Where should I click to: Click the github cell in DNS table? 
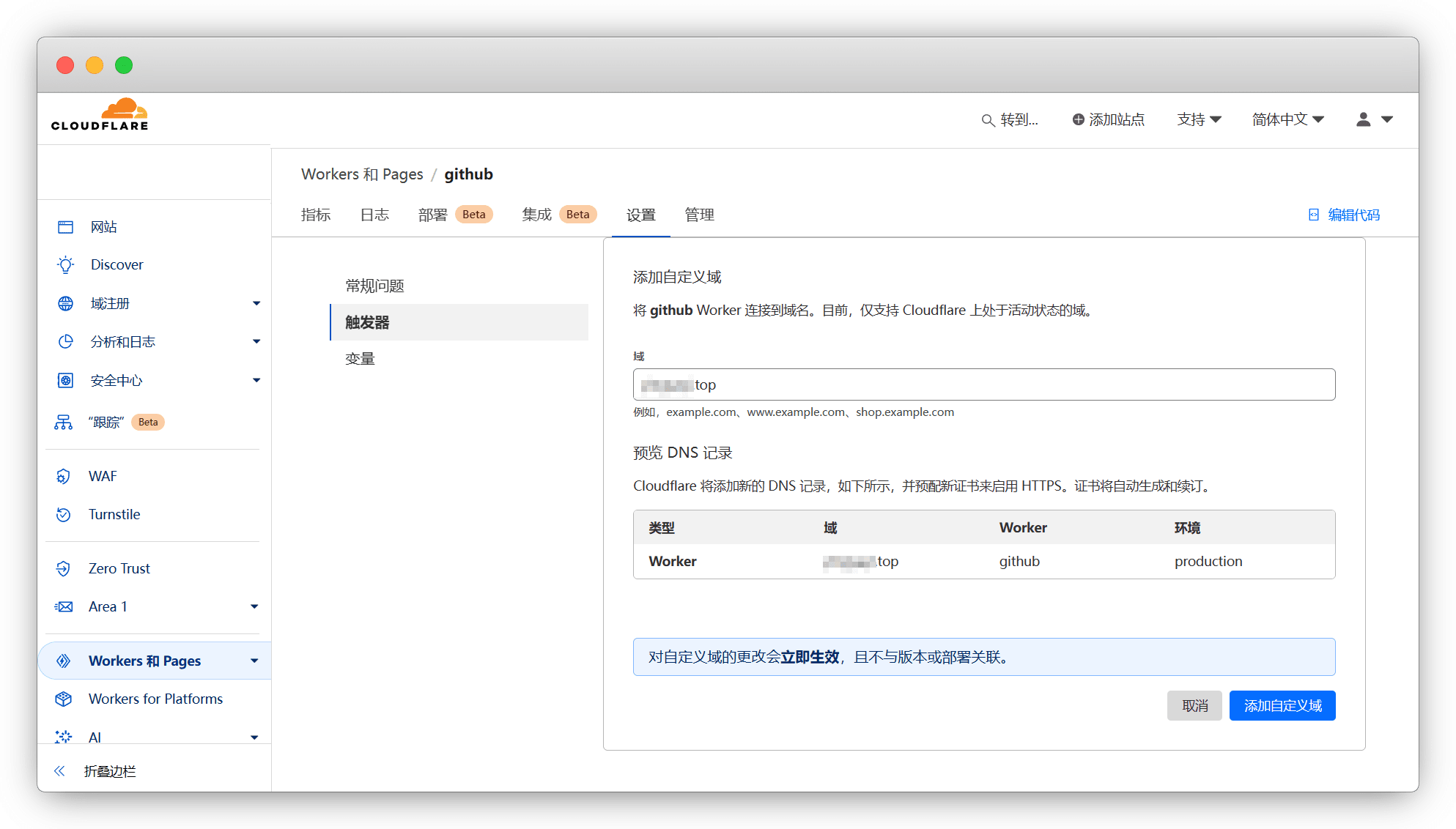pos(1019,562)
